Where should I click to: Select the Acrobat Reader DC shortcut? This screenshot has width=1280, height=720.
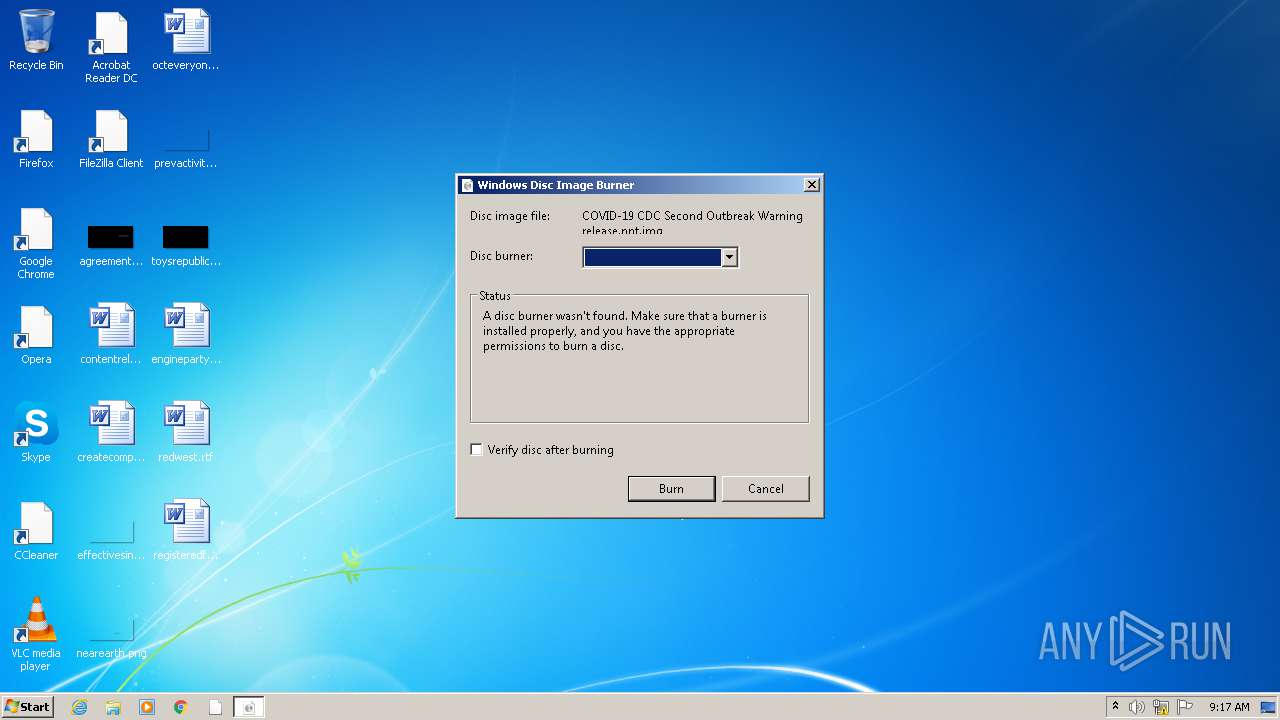[111, 48]
